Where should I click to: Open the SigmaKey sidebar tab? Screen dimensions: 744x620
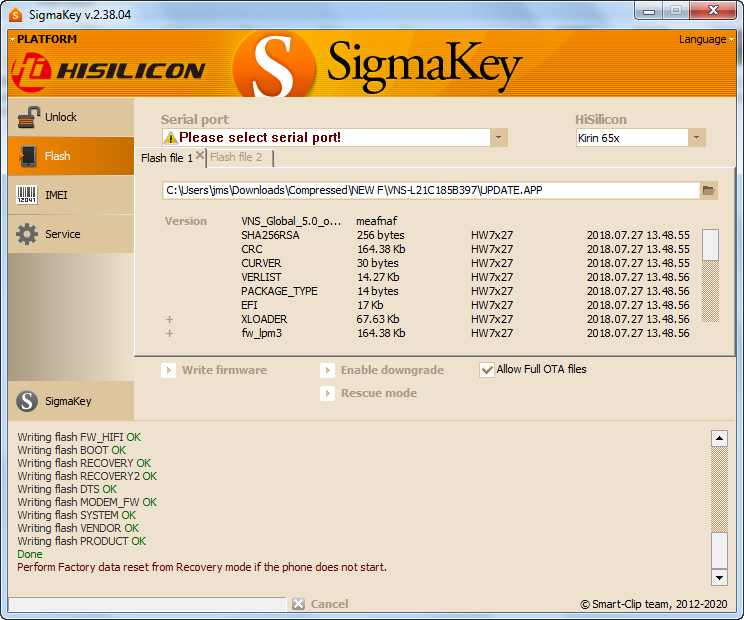tap(71, 401)
